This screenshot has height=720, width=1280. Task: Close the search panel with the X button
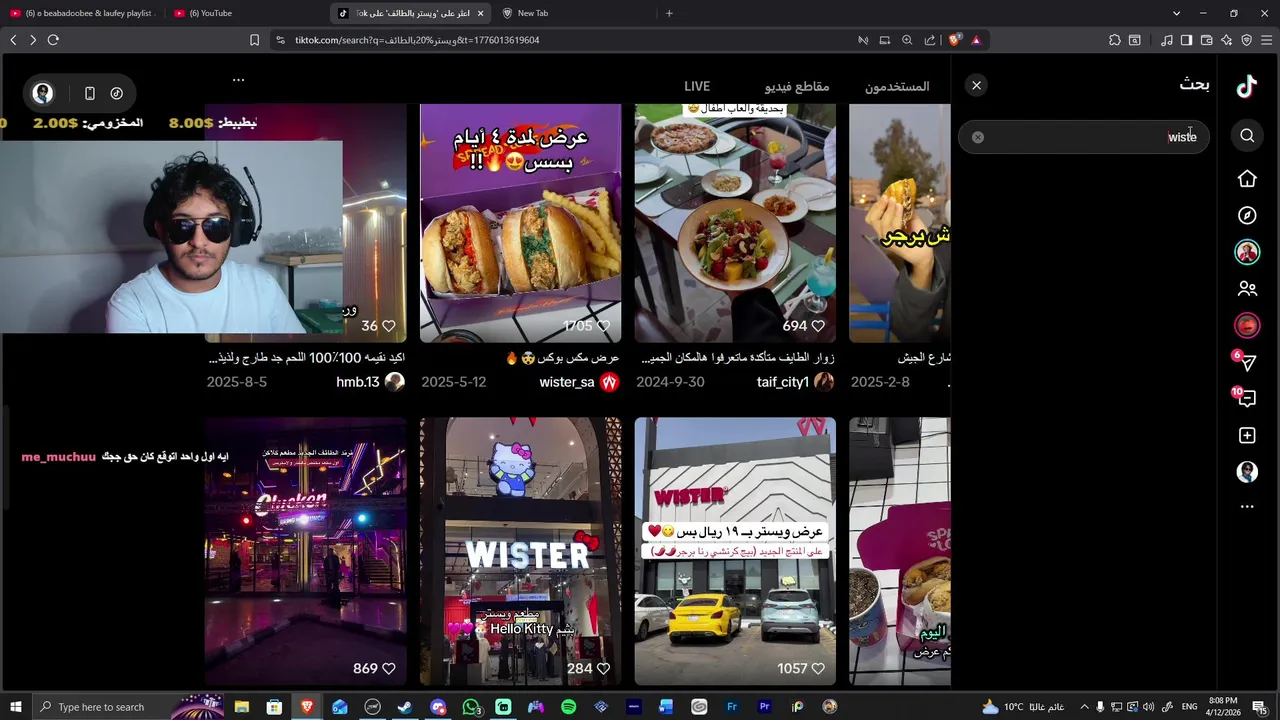click(977, 86)
